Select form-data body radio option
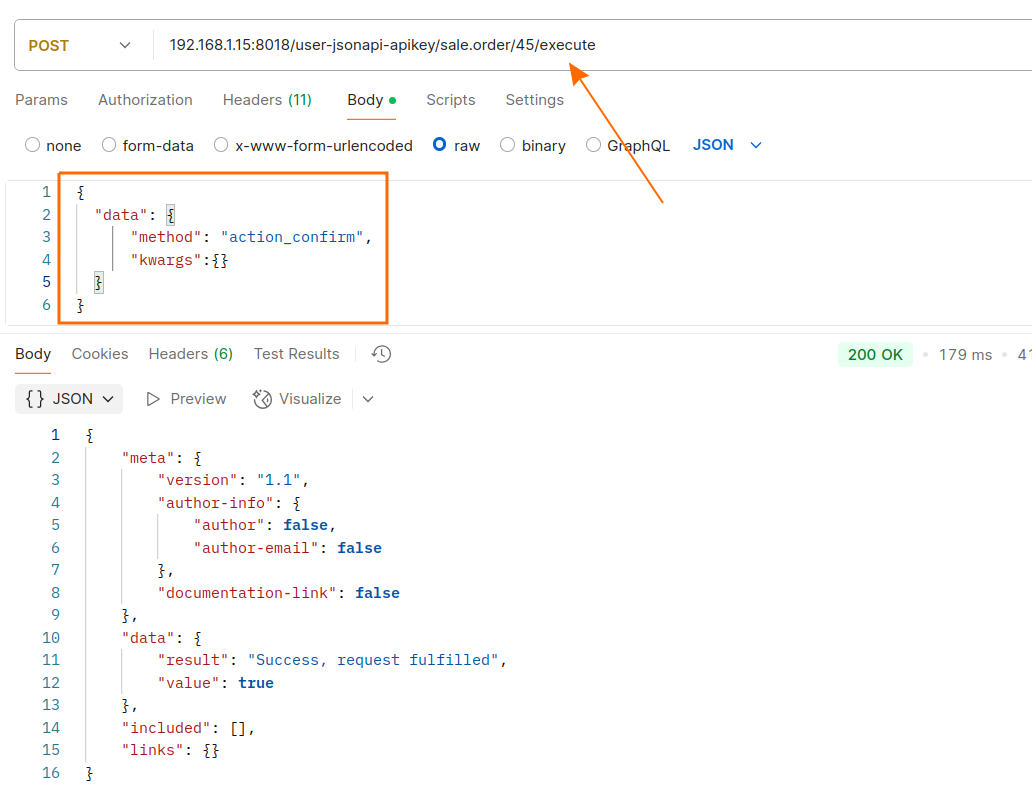1032x791 pixels. coord(109,145)
